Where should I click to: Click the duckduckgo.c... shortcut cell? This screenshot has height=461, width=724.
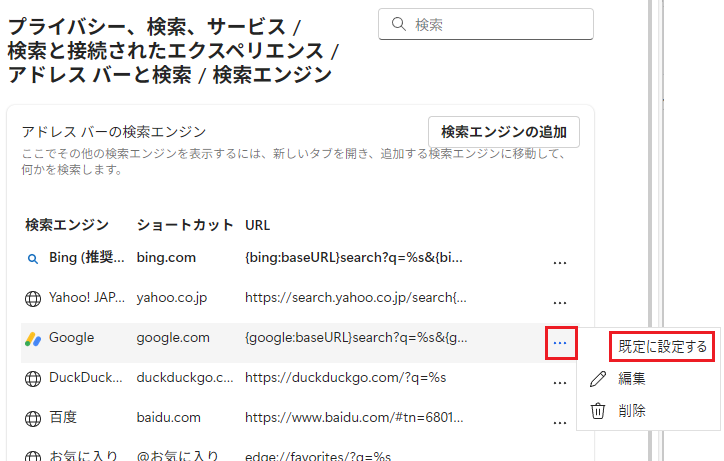click(185, 377)
